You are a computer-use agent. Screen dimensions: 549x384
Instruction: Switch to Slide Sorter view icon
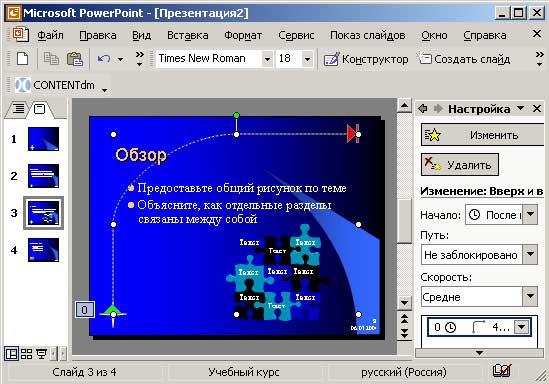click(27, 354)
